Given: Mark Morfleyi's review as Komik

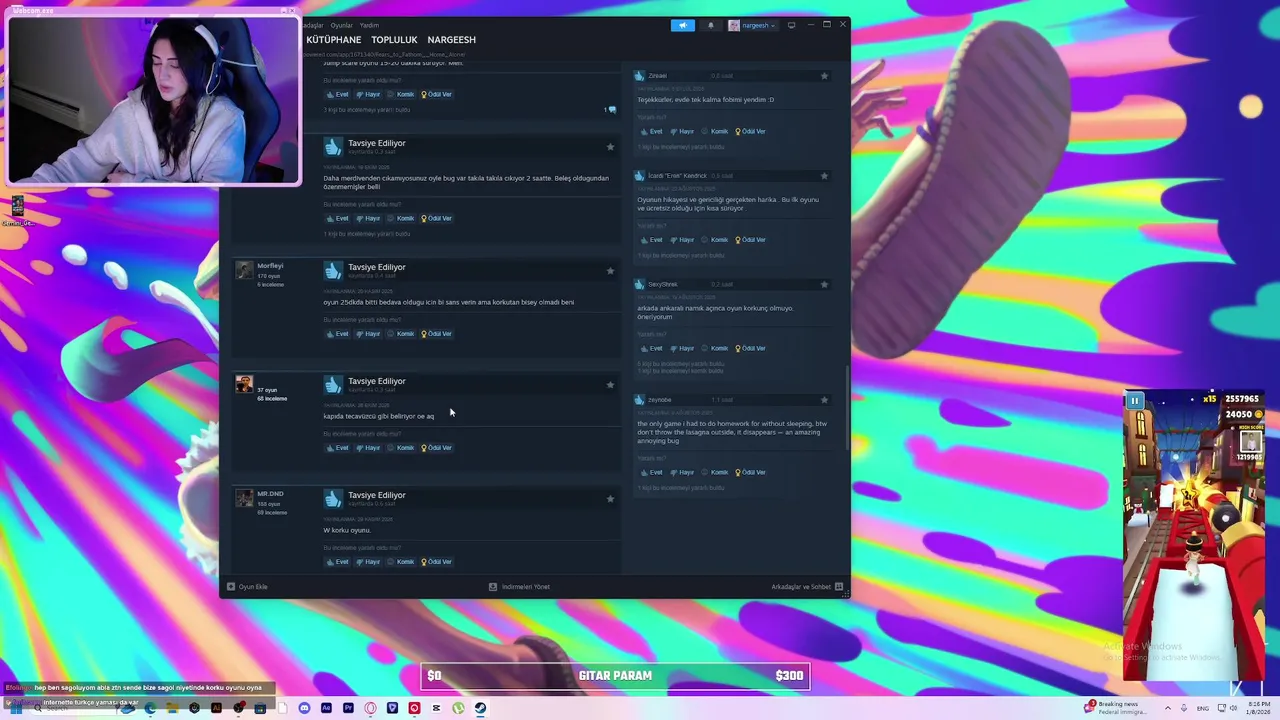Looking at the screenshot, I should (401, 334).
